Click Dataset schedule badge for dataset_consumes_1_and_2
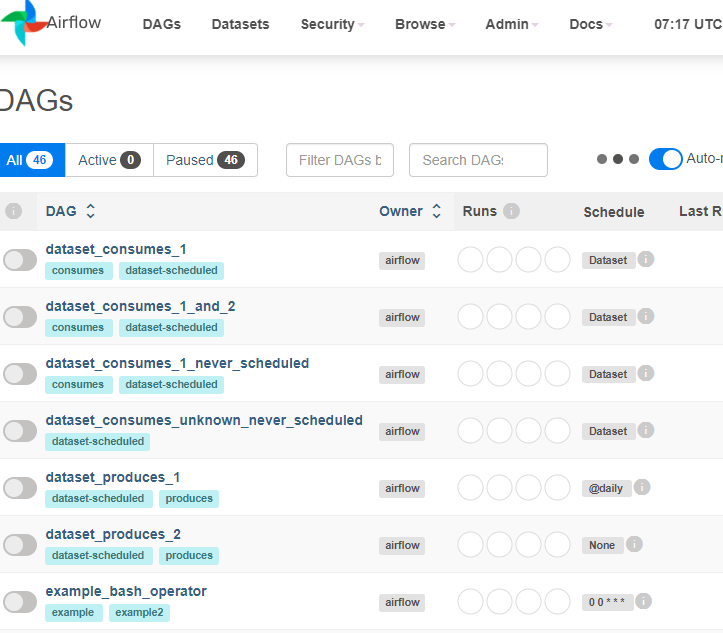Screen dimensions: 723x633 pos(608,317)
